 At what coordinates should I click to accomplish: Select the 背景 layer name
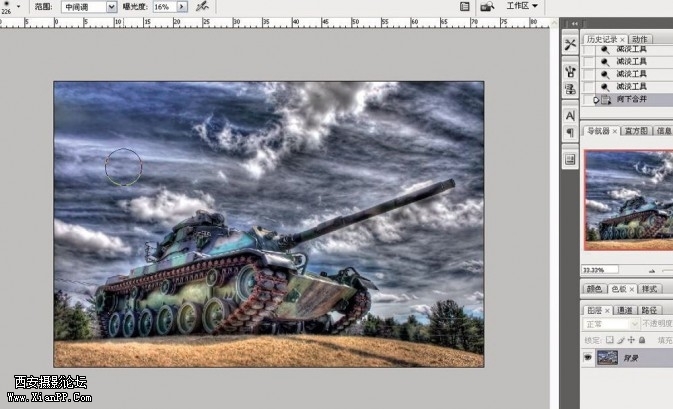point(631,358)
